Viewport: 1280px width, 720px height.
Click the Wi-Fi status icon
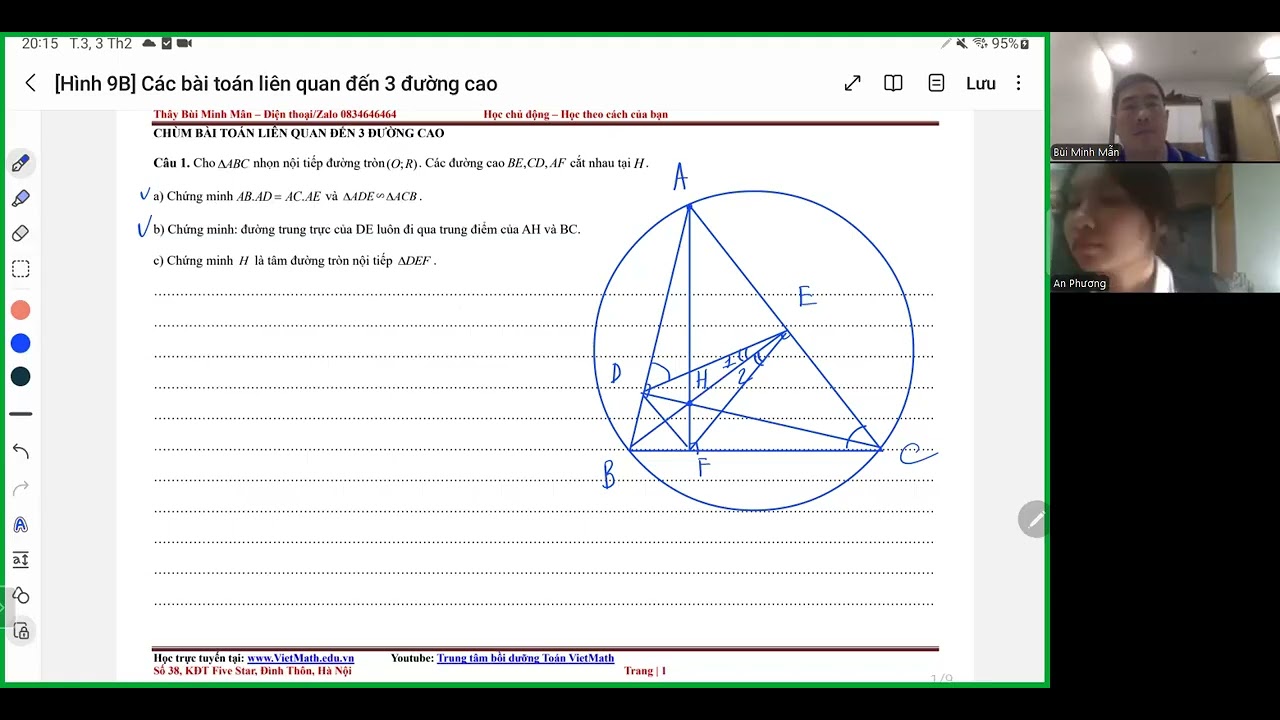pos(980,44)
